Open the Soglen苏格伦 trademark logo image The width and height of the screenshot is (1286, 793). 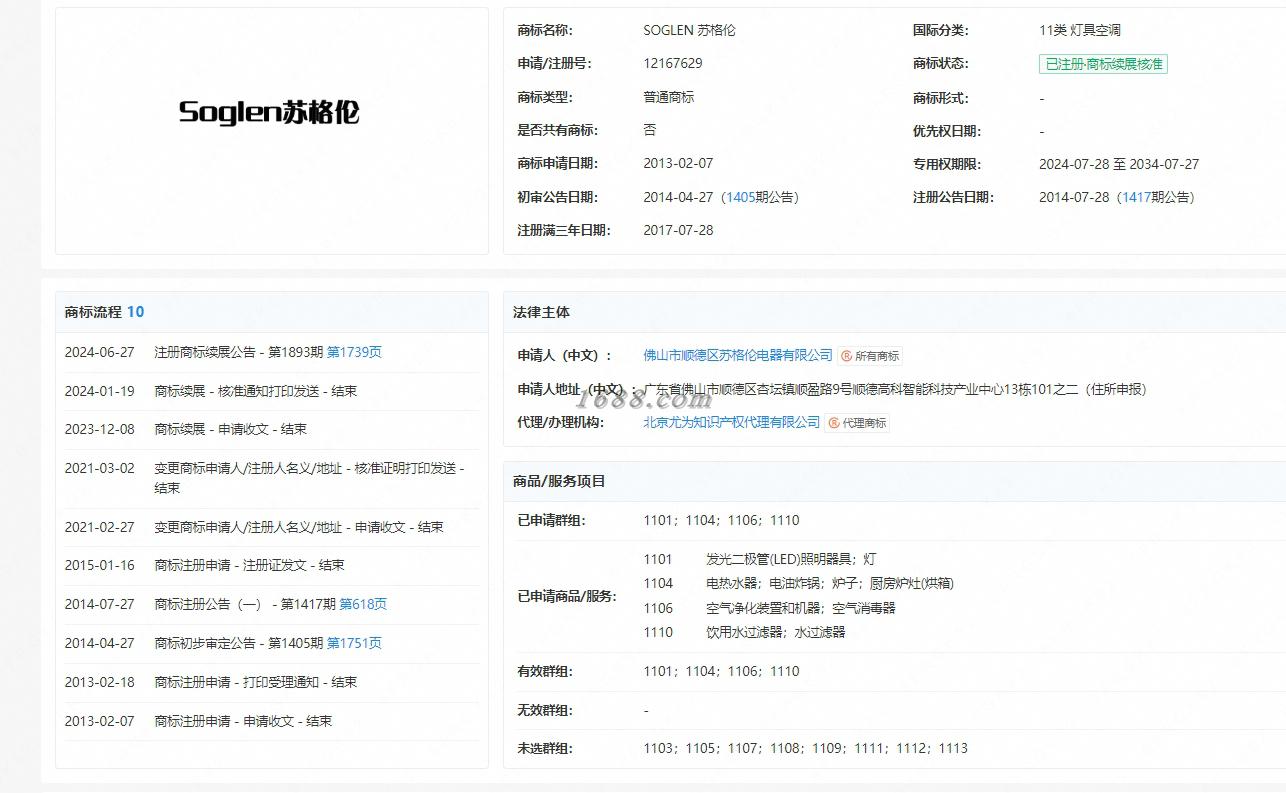point(269,112)
